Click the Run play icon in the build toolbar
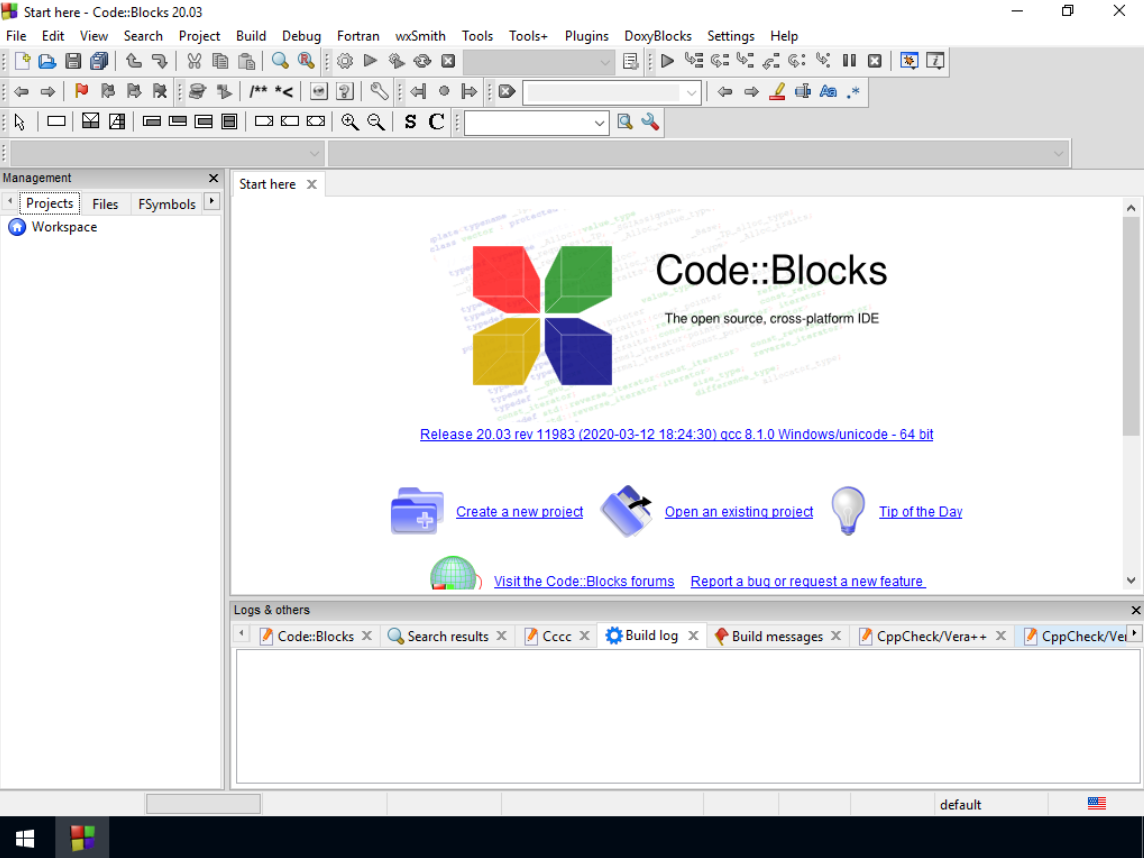Image resolution: width=1144 pixels, height=858 pixels. click(371, 61)
